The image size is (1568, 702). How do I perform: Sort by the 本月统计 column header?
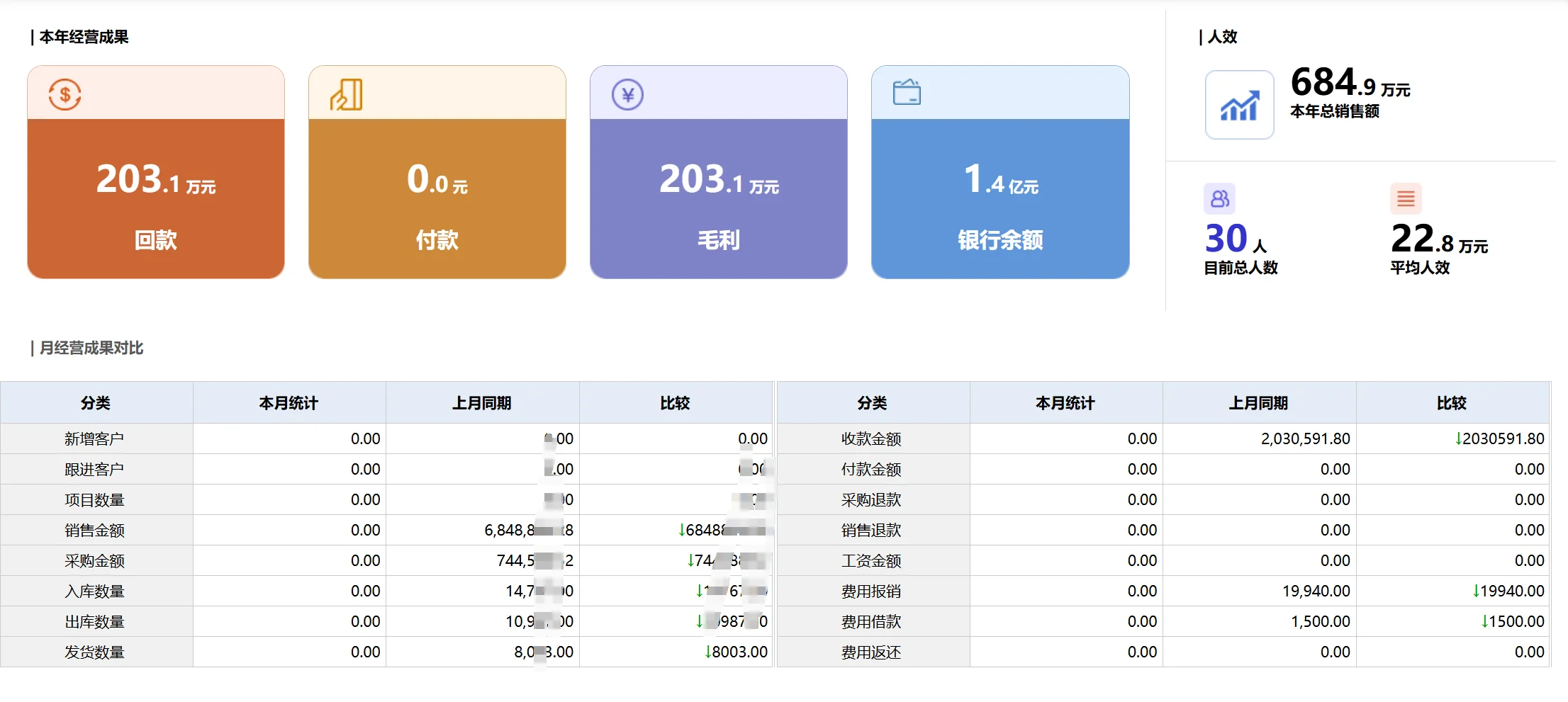(x=289, y=402)
